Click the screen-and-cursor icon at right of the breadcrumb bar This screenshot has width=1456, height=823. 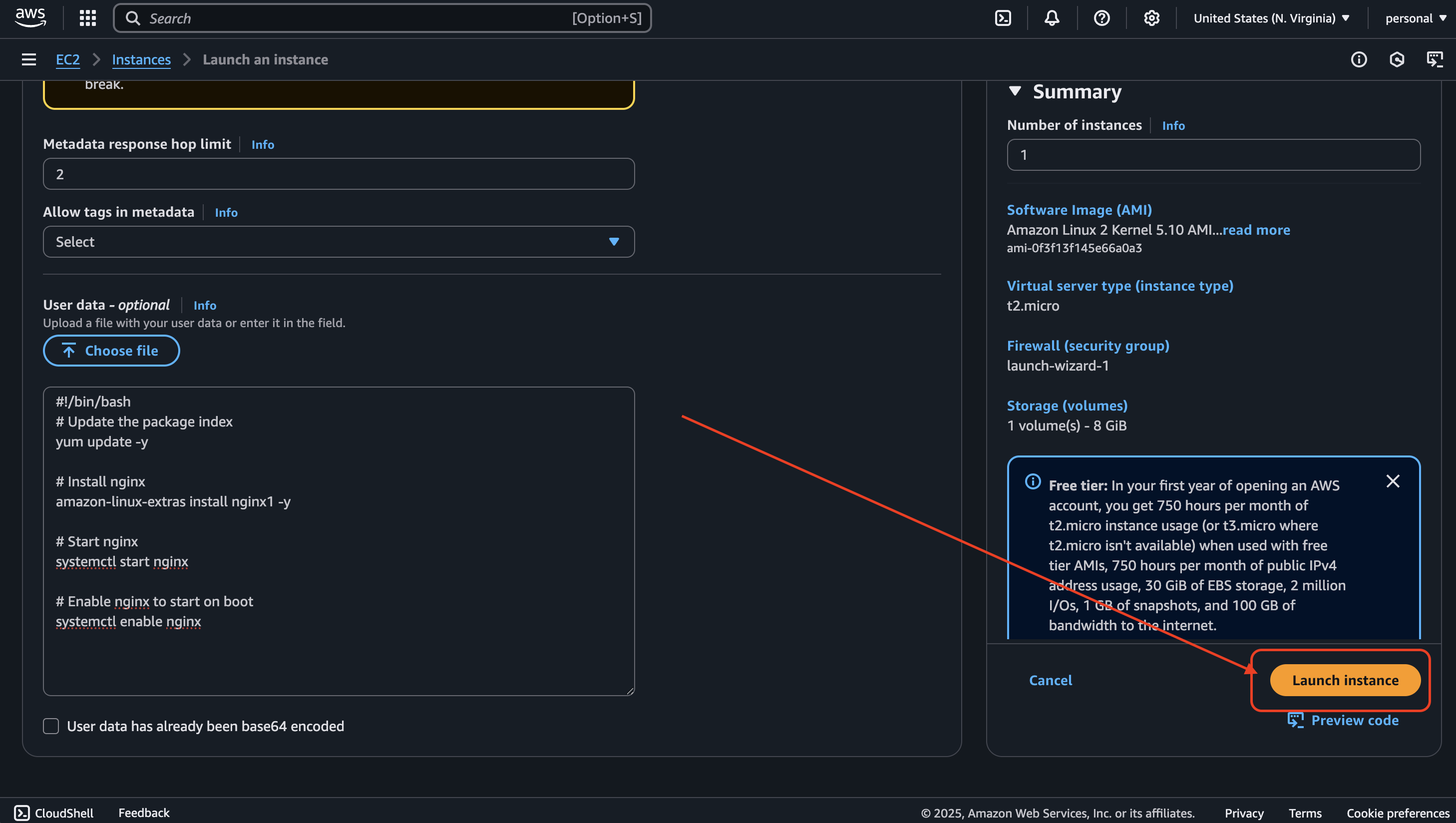click(1435, 59)
